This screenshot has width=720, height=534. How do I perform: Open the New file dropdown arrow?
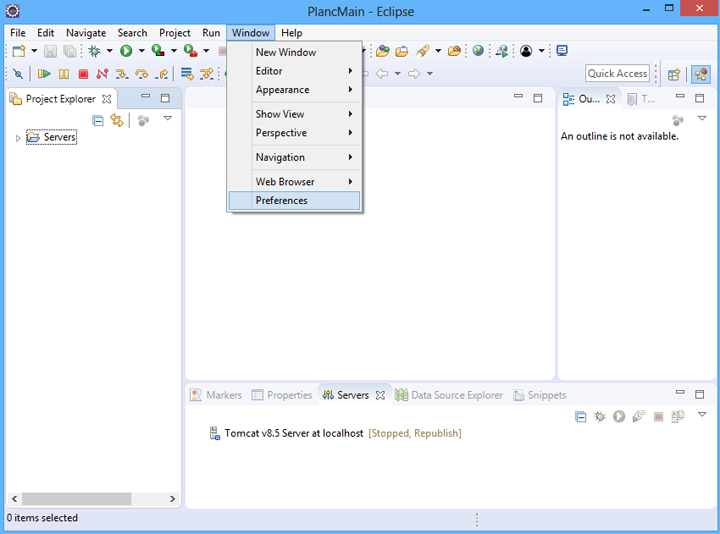click(34, 51)
